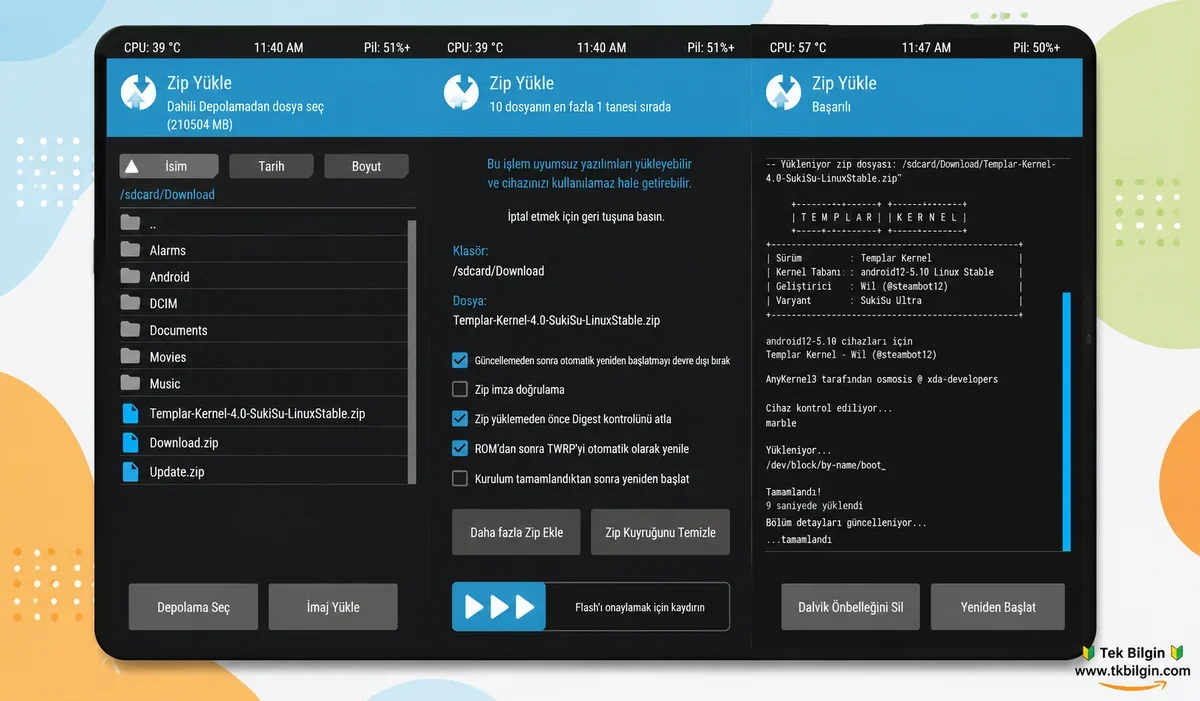Open the parent folder '..' icon
Image resolution: width=1200 pixels, height=701 pixels.
coord(130,222)
